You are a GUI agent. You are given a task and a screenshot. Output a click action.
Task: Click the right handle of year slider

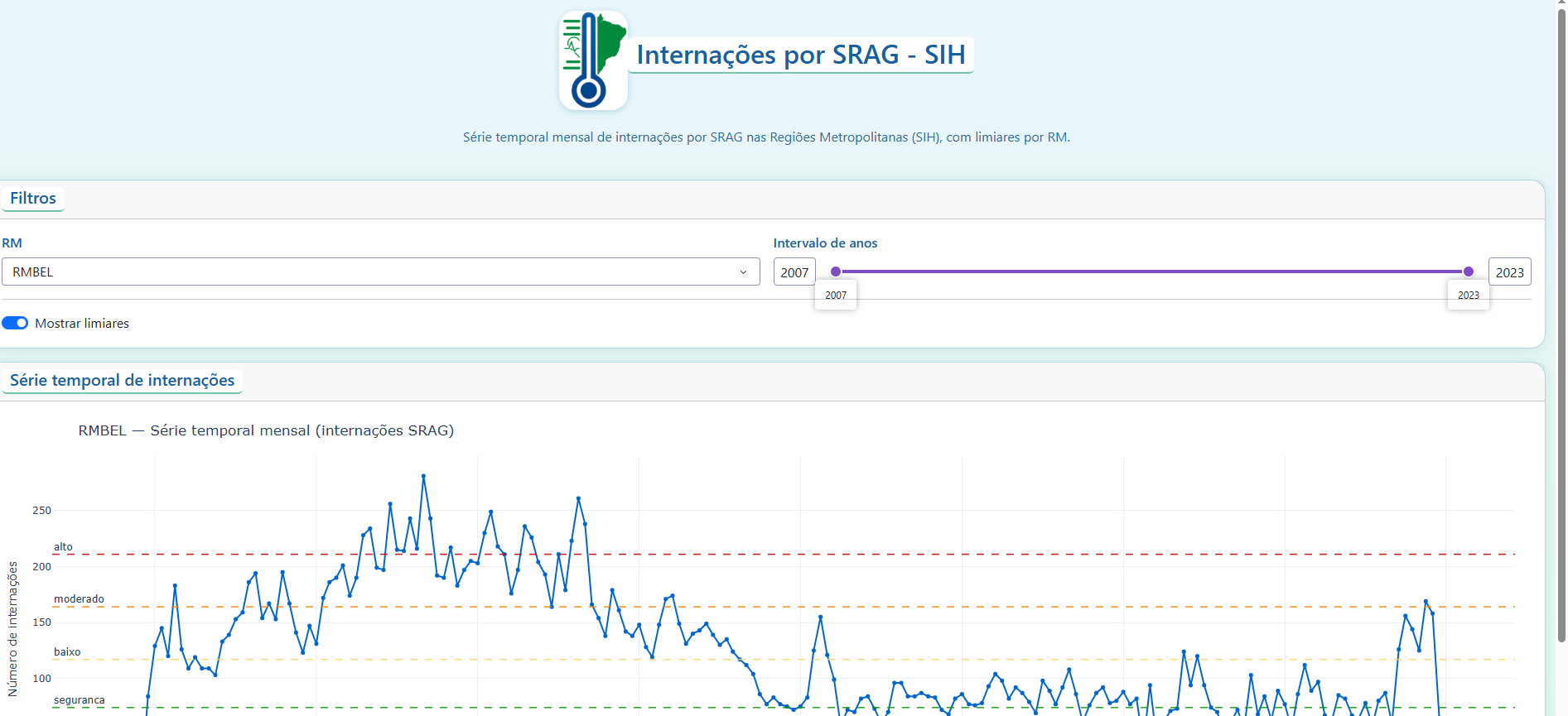tap(1468, 272)
